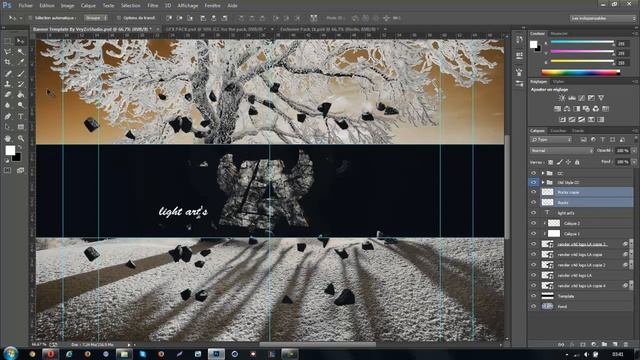Screen dimensions: 640x360
Task: Select the Brush tool
Action: coord(20,73)
